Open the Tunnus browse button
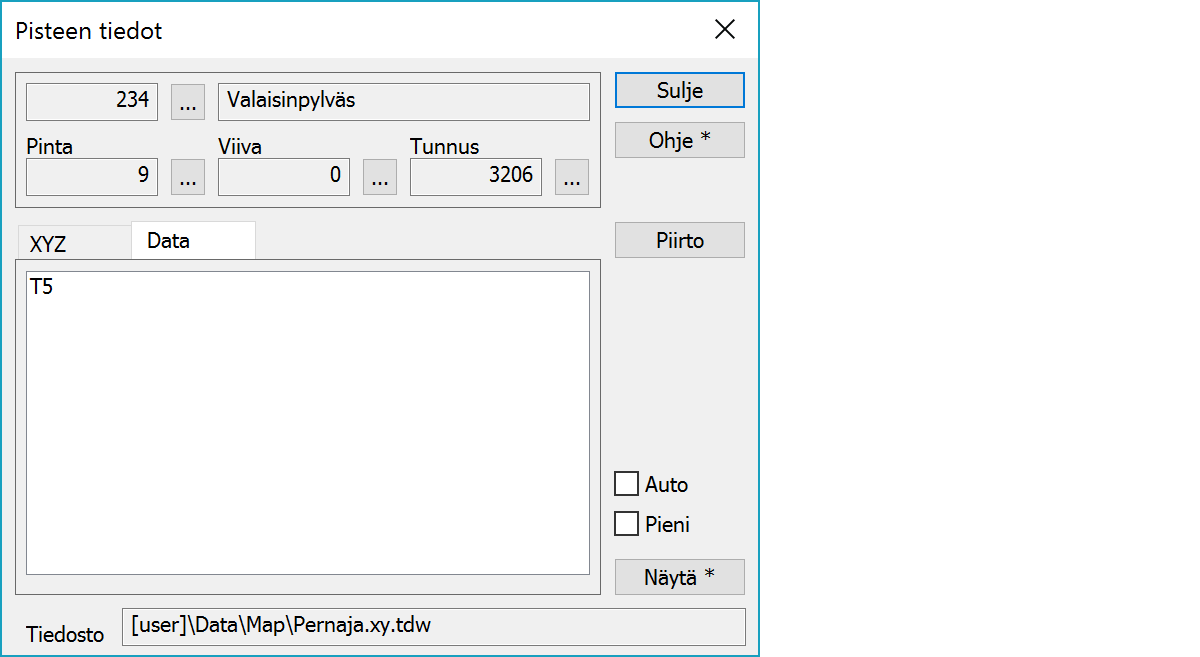 click(571, 177)
